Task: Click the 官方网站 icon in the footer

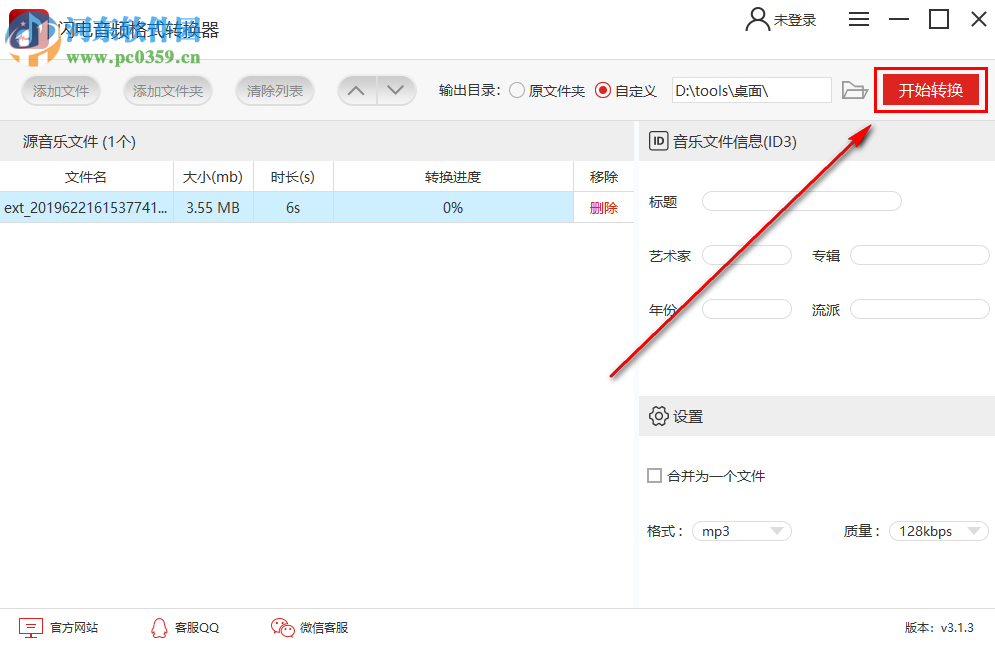Action: pos(31,627)
